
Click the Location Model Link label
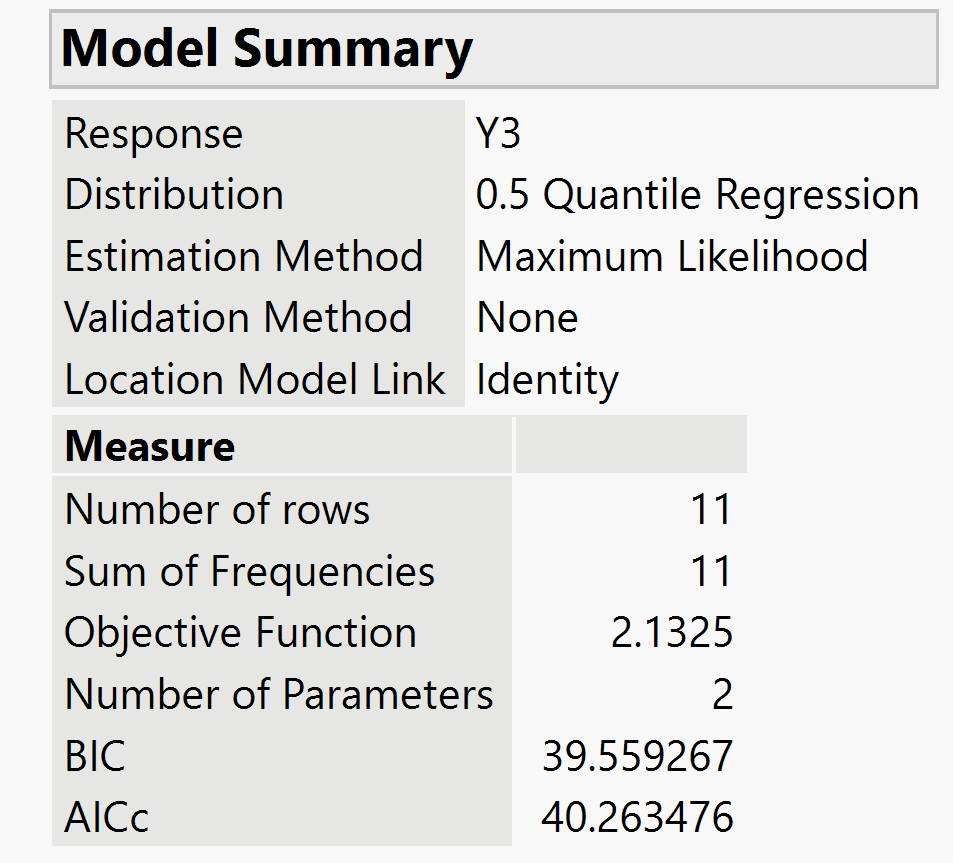coord(255,380)
